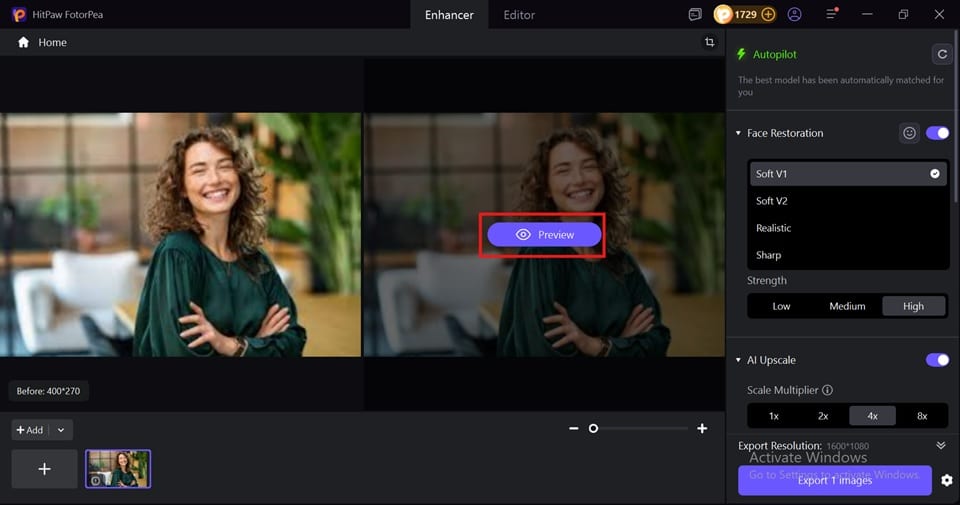
Task: Set strength to Medium
Action: [847, 306]
